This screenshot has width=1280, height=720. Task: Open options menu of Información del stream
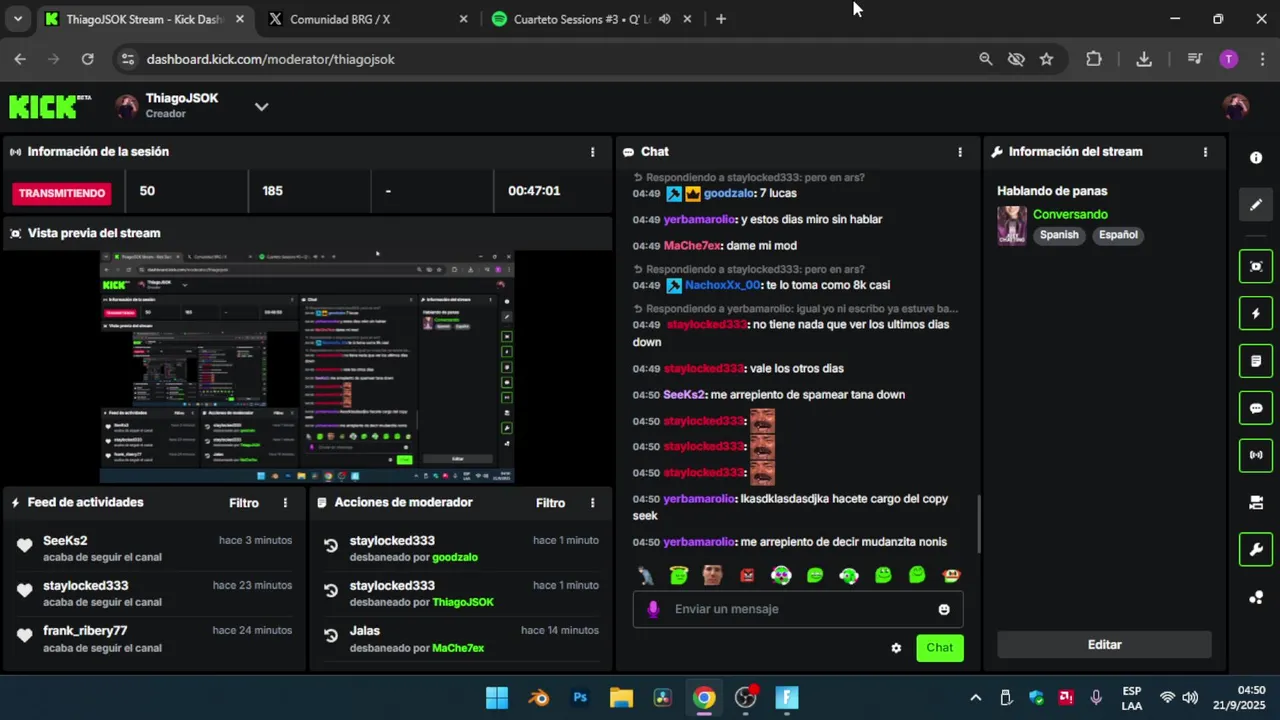[x=1205, y=152]
